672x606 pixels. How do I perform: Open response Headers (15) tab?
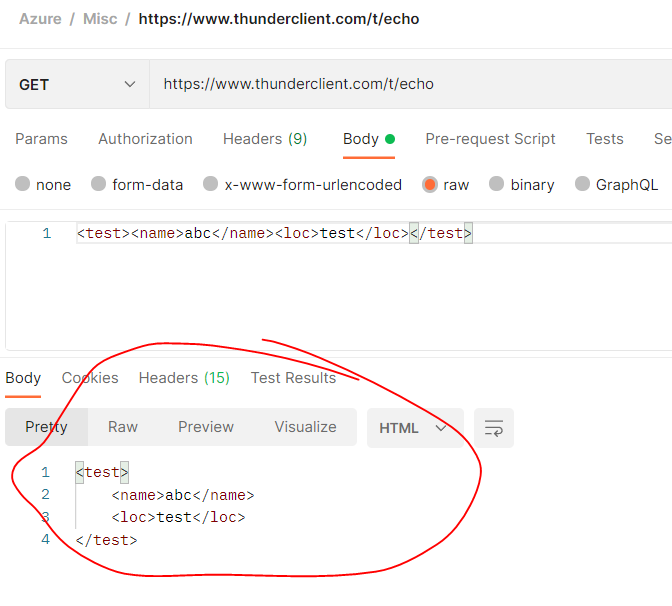[184, 378]
